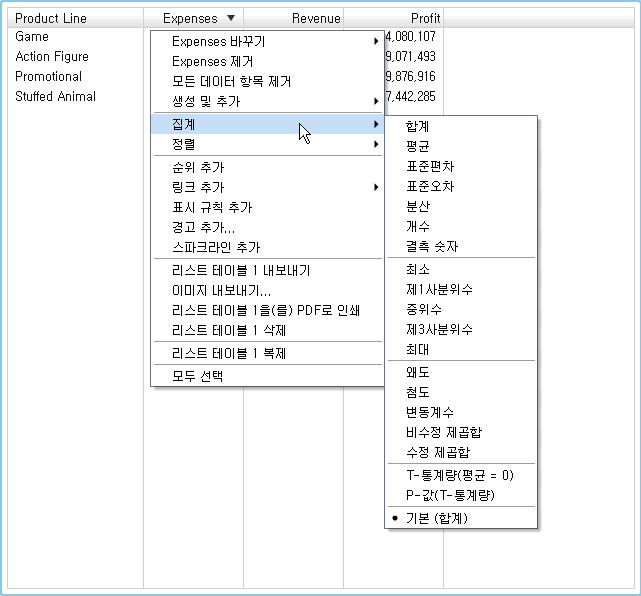The image size is (641, 596).
Task: Select '최대' maximum aggregation
Action: click(x=417, y=349)
